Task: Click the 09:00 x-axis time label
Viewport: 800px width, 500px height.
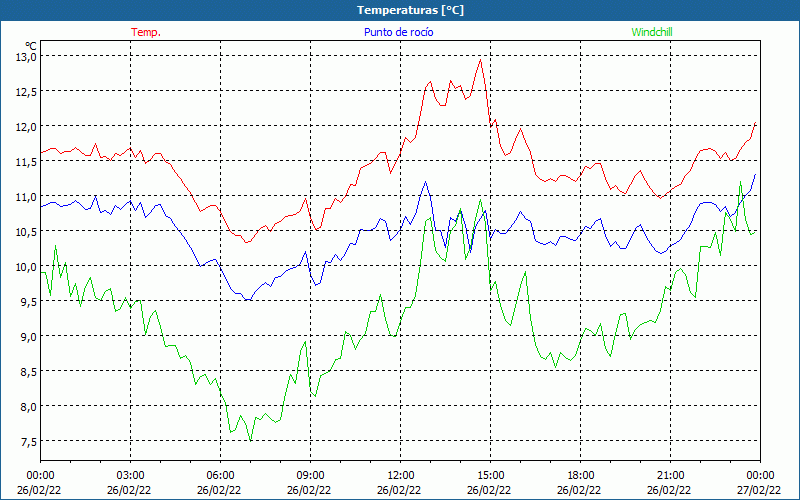Action: (310, 476)
